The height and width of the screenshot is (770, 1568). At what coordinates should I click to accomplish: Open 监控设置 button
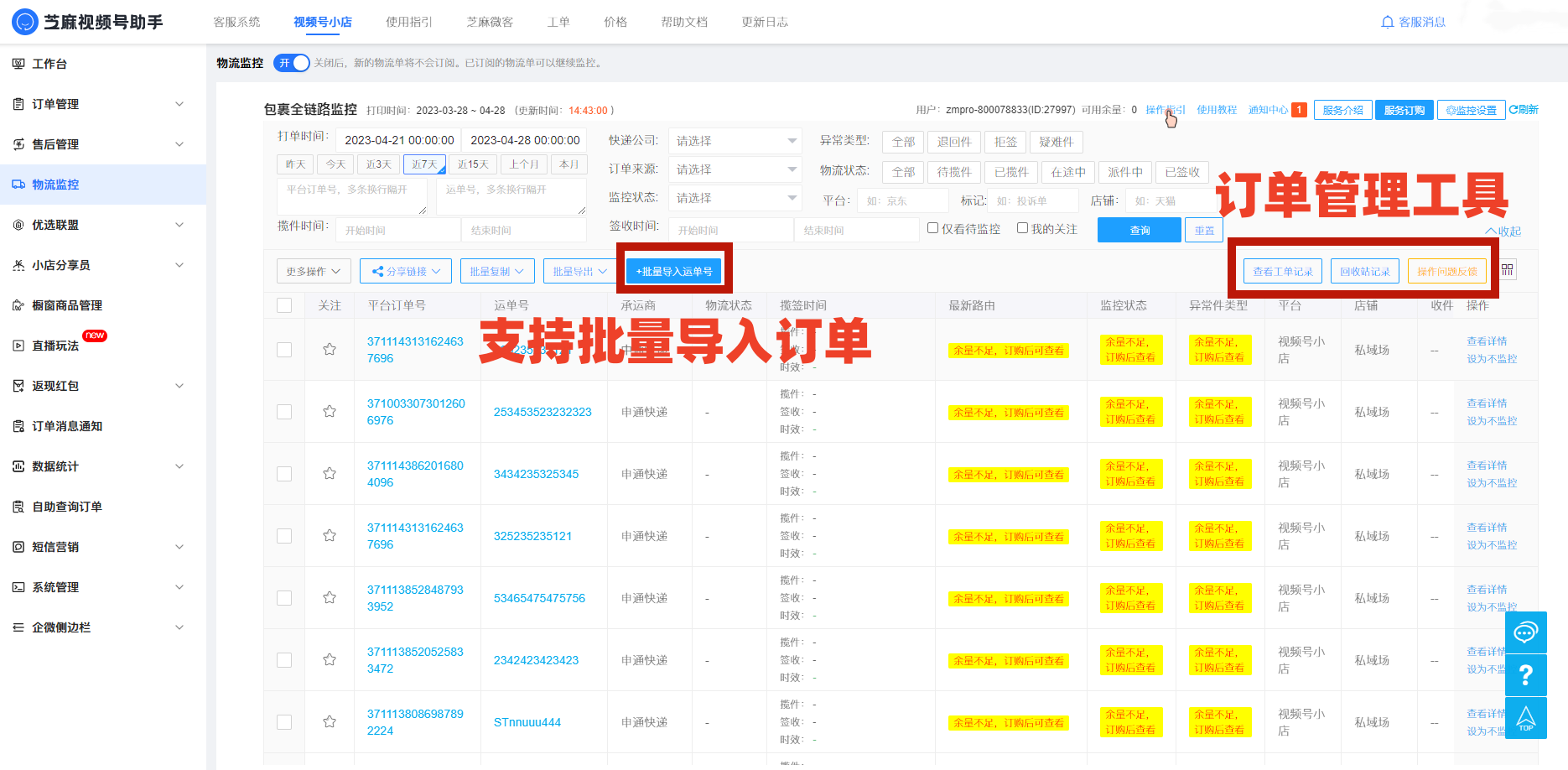(1472, 110)
